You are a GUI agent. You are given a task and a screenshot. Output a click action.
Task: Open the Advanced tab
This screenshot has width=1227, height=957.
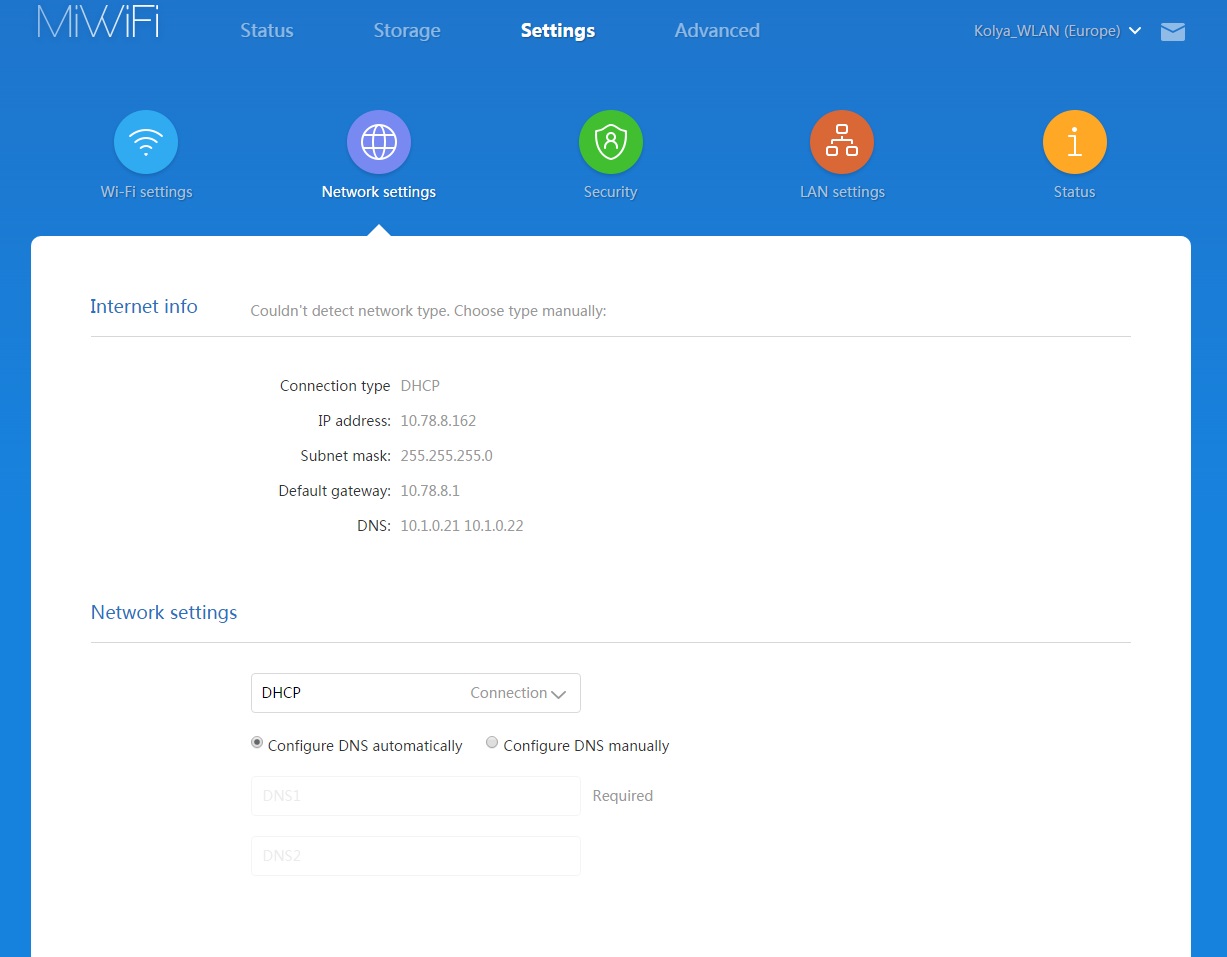click(x=717, y=31)
